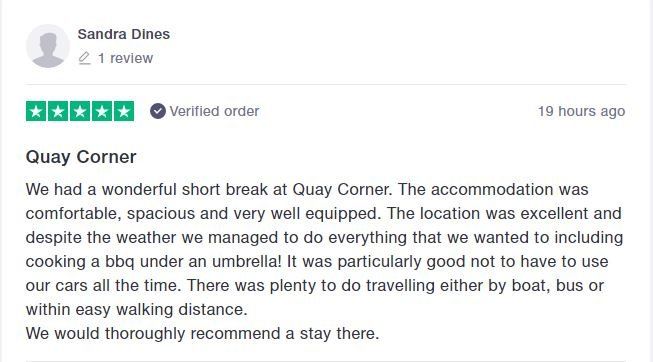Click the review sentence starting "We had a wonderful"
This screenshot has width=653, height=362.
tap(209, 190)
